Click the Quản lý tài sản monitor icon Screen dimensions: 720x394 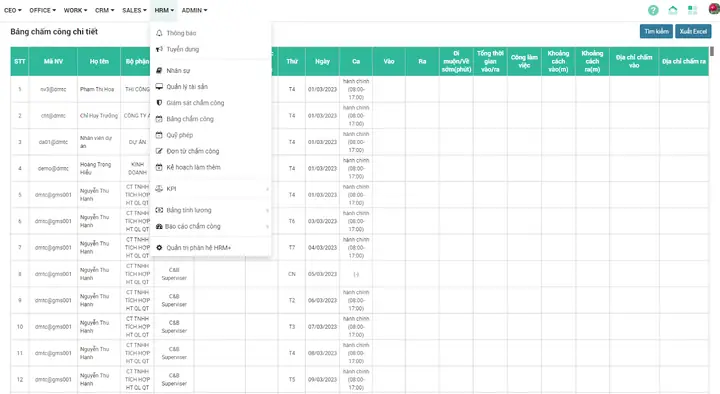coord(159,86)
